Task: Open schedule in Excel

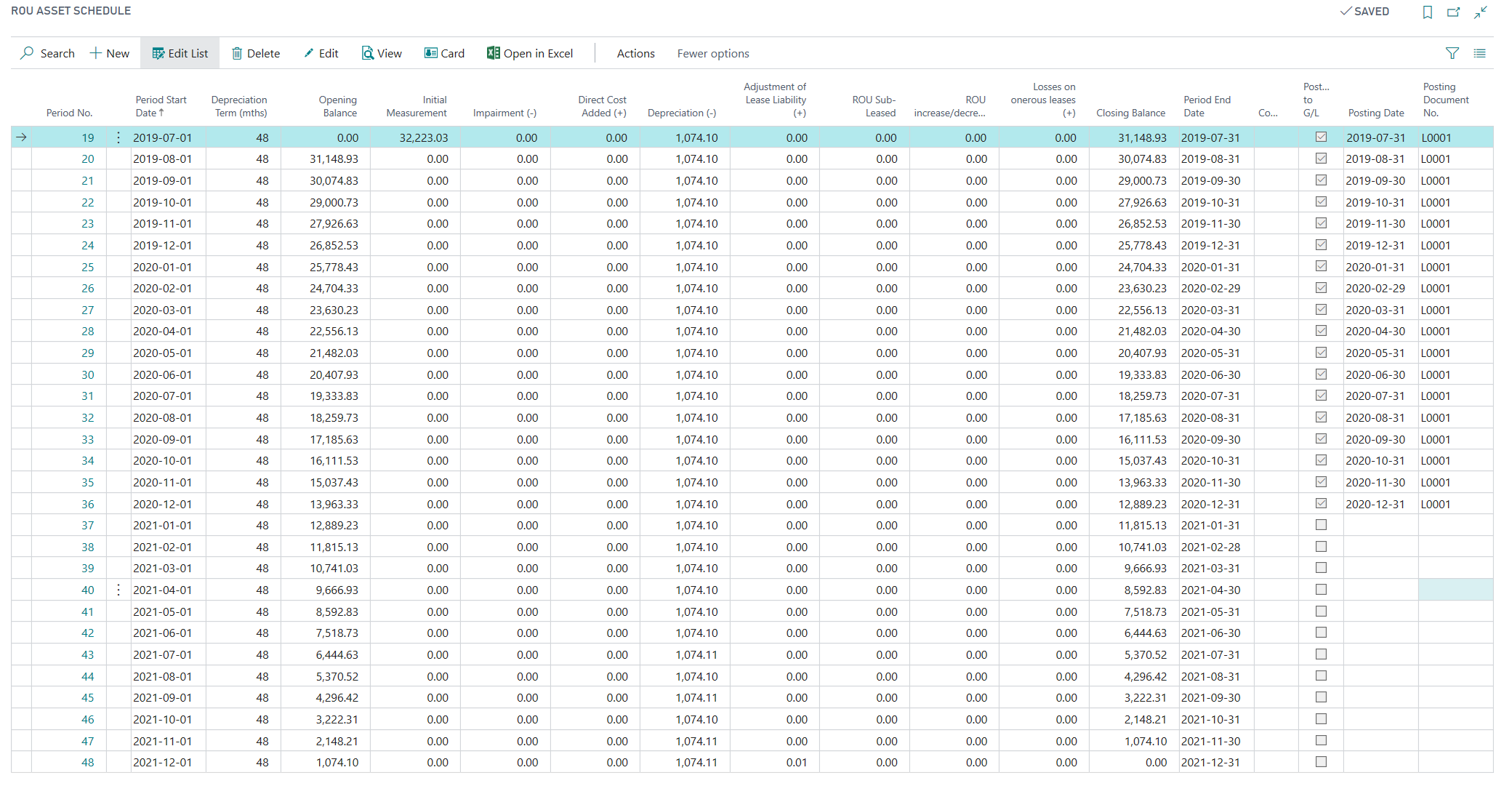Action: (530, 53)
